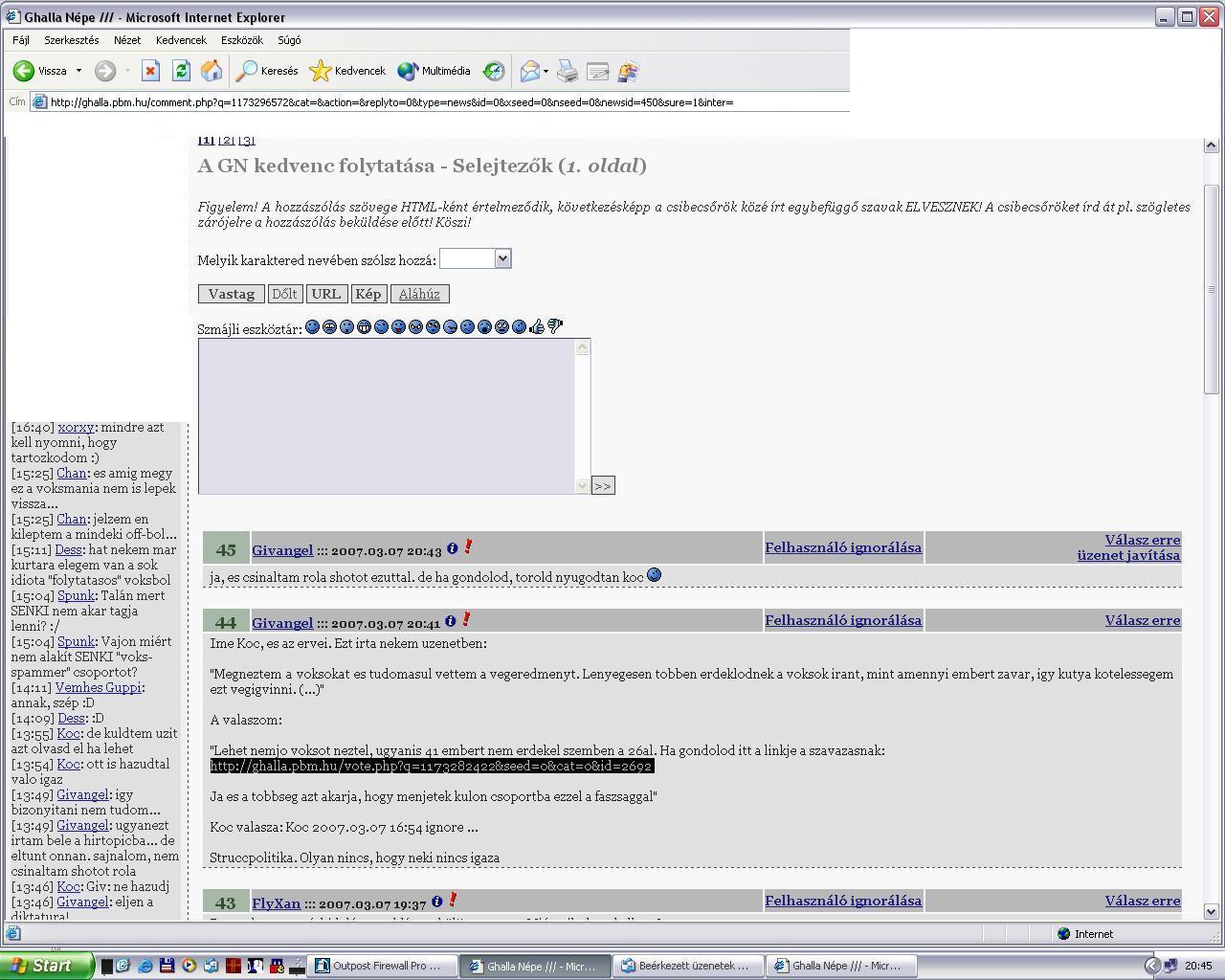Click the Print icon in the toolbar
1225x980 pixels.
568,71
